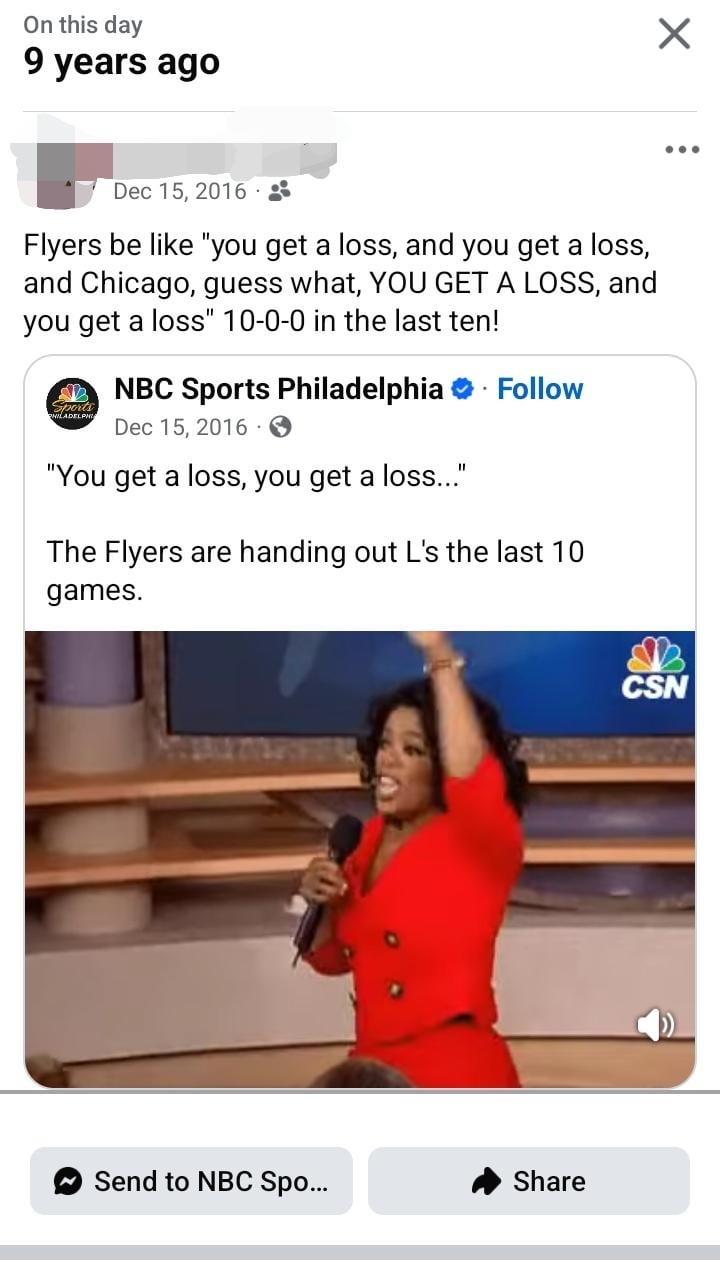Tap the share arrow icon
Viewport: 720px width, 1264px height.
[486, 1182]
